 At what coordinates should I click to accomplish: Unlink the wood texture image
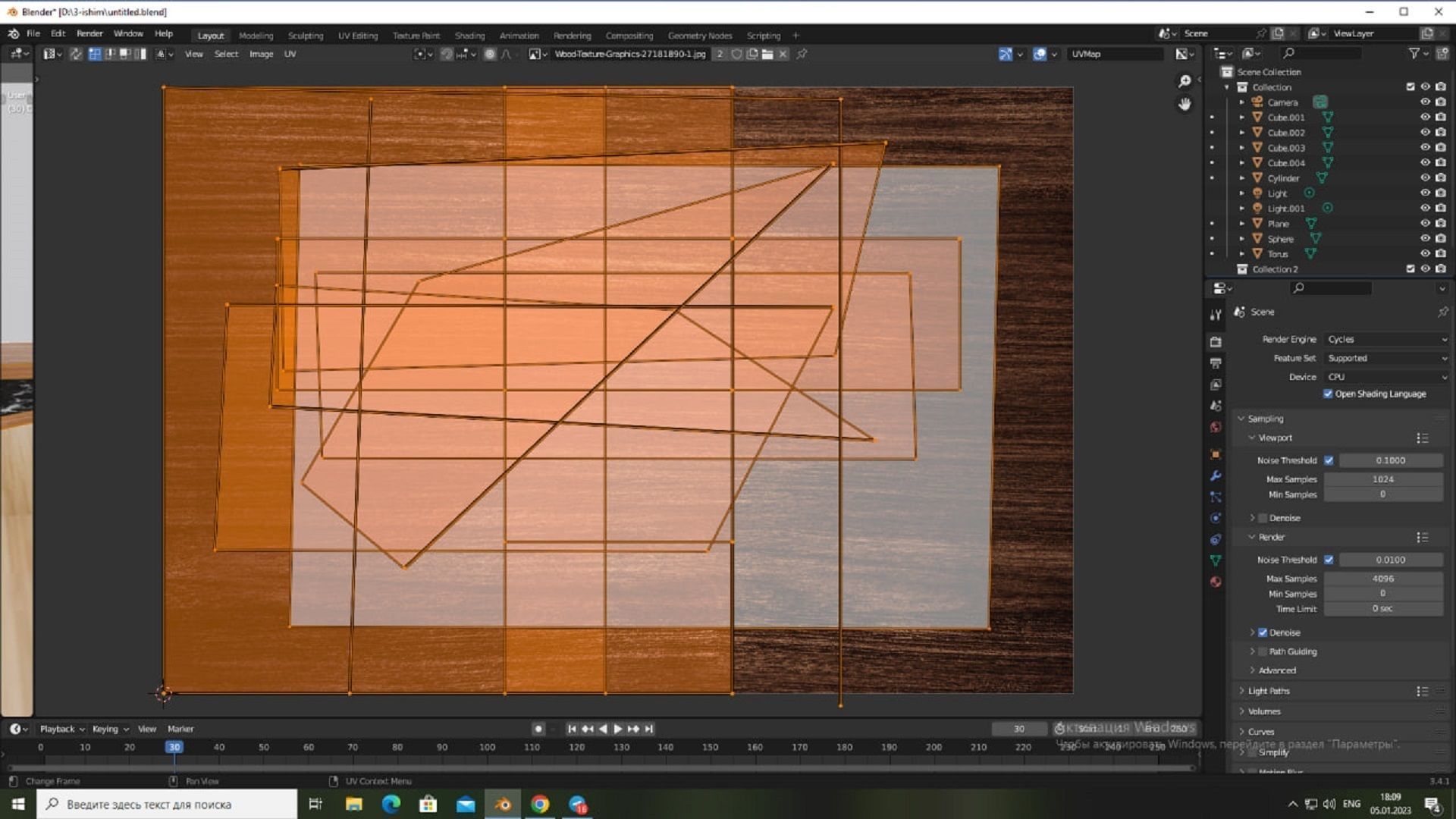click(x=783, y=54)
